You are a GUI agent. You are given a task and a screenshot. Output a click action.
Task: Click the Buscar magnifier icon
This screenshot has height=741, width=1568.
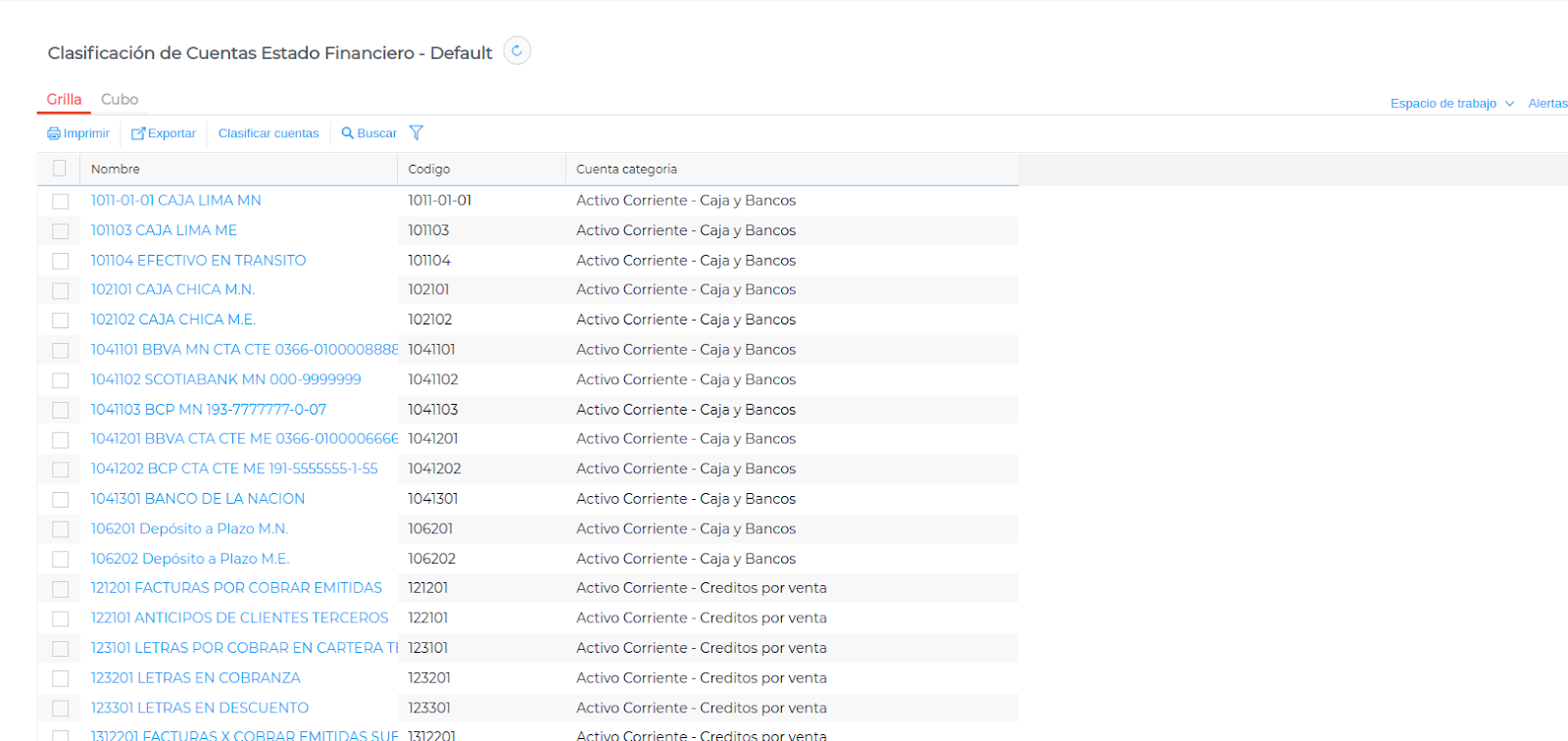[x=347, y=133]
